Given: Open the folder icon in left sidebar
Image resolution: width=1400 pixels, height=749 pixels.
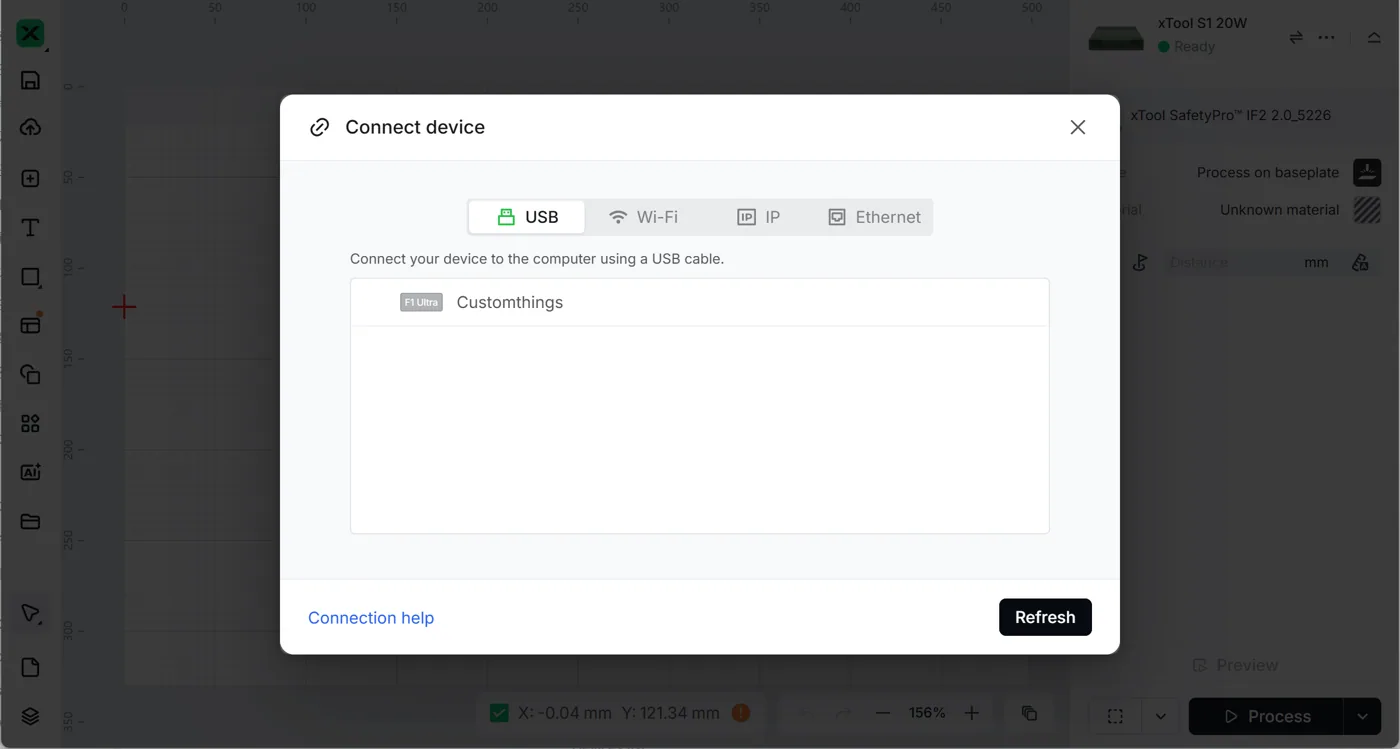Looking at the screenshot, I should click(30, 521).
